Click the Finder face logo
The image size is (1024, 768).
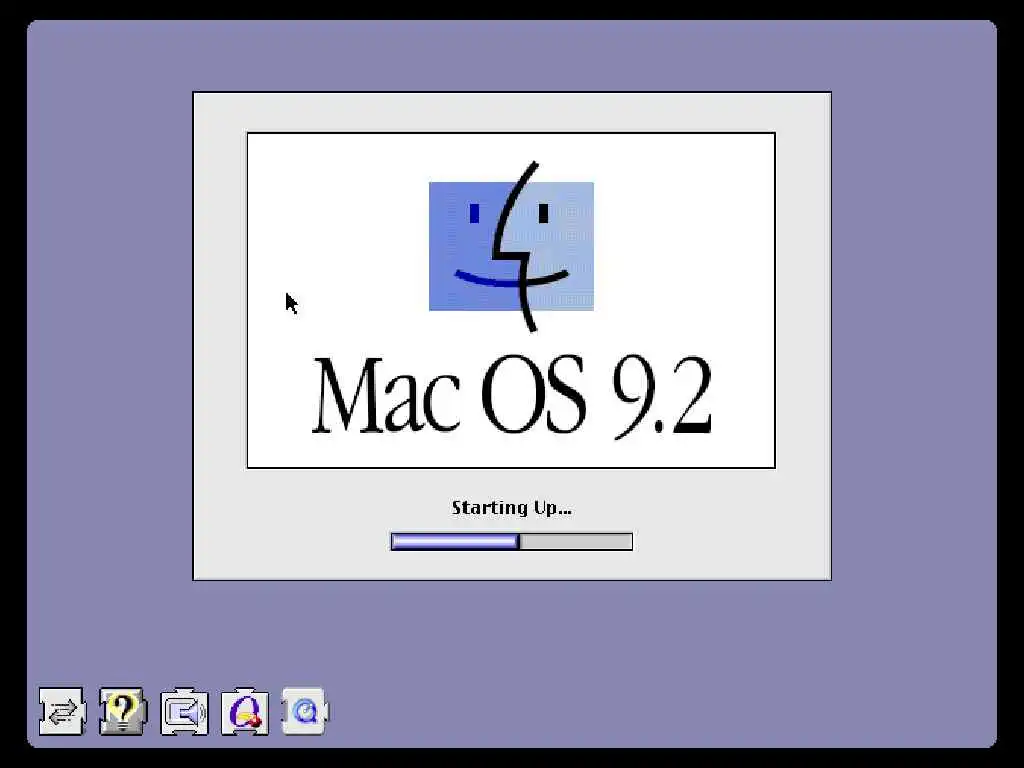pos(511,246)
